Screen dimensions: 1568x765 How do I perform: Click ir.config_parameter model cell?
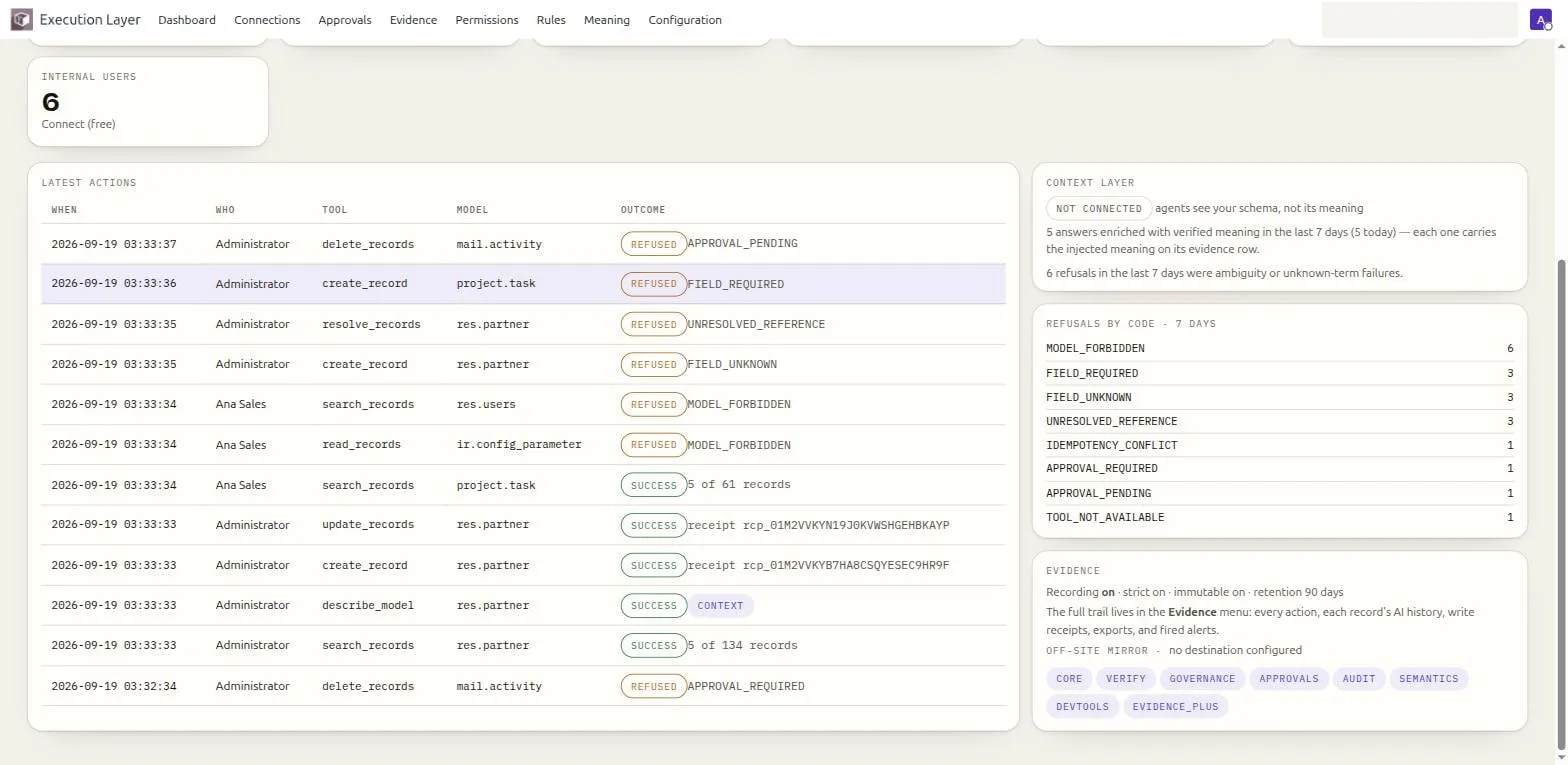click(x=519, y=445)
